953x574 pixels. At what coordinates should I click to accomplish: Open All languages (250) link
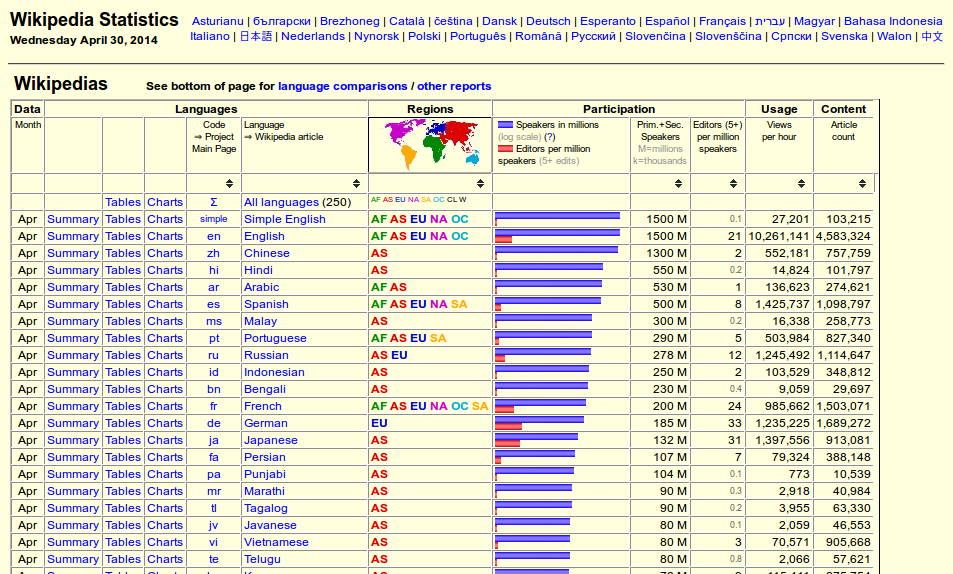coord(281,202)
